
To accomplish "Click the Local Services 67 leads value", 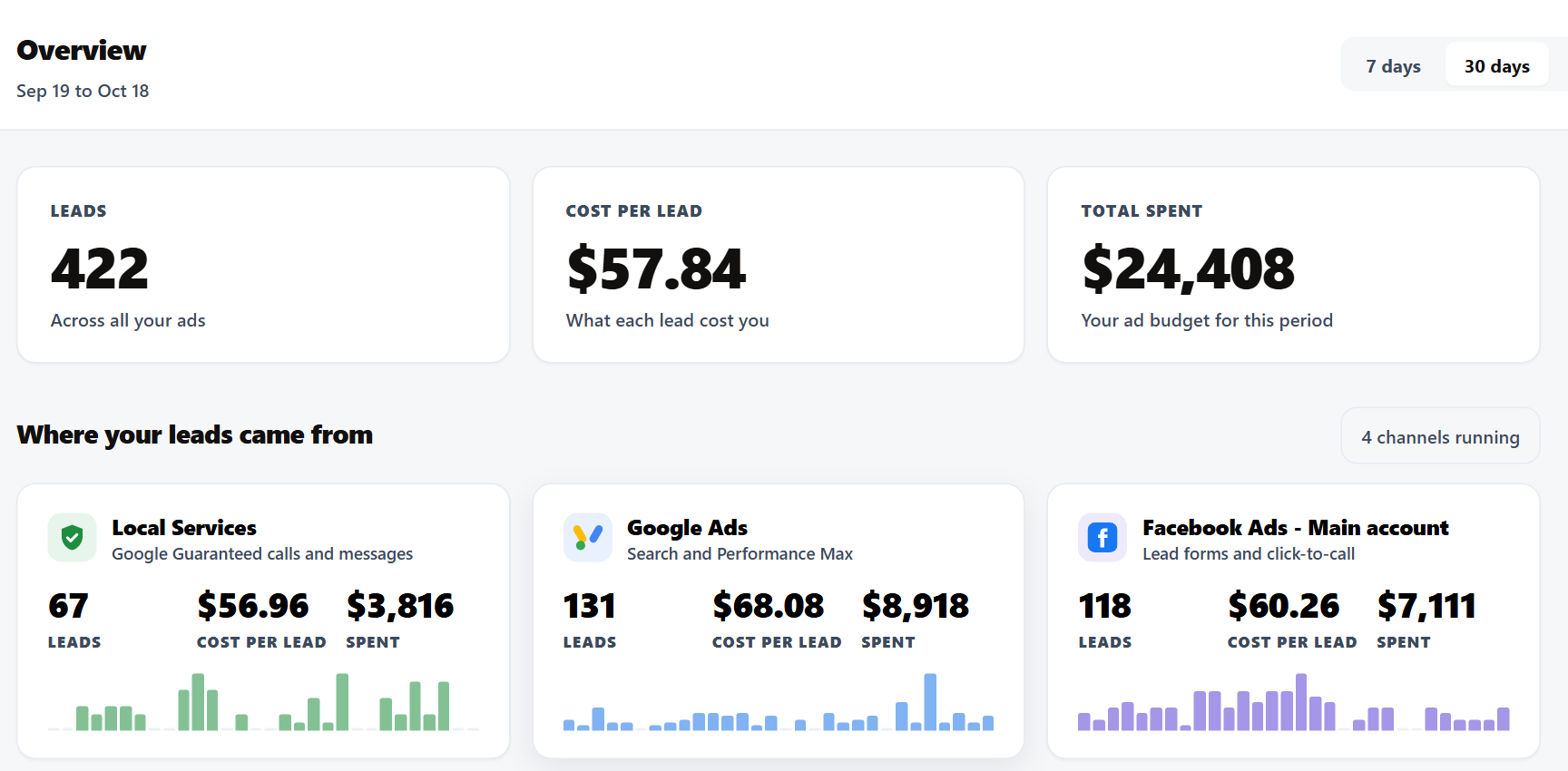I will (68, 606).
